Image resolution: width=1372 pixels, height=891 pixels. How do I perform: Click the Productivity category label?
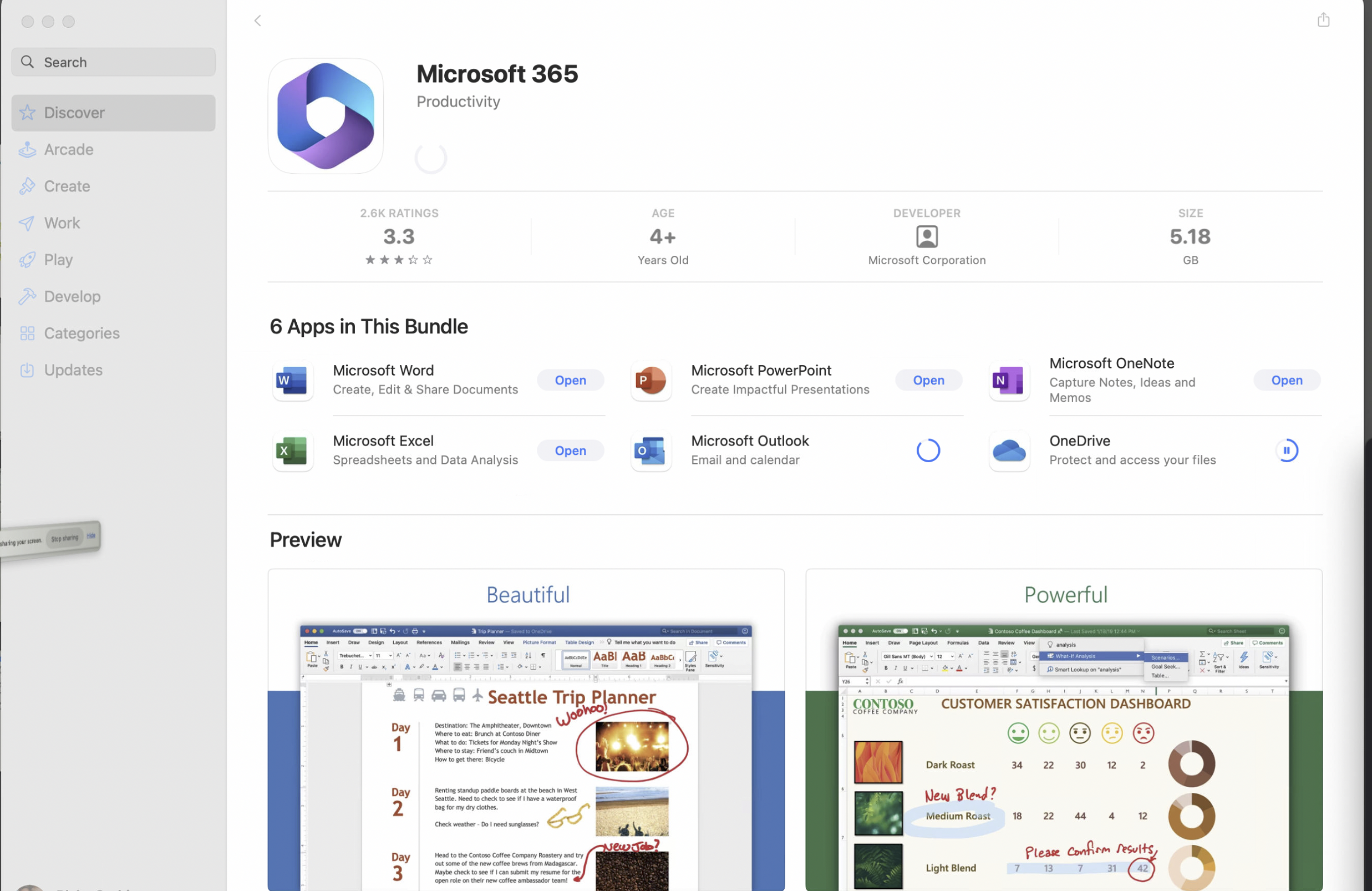[458, 102]
